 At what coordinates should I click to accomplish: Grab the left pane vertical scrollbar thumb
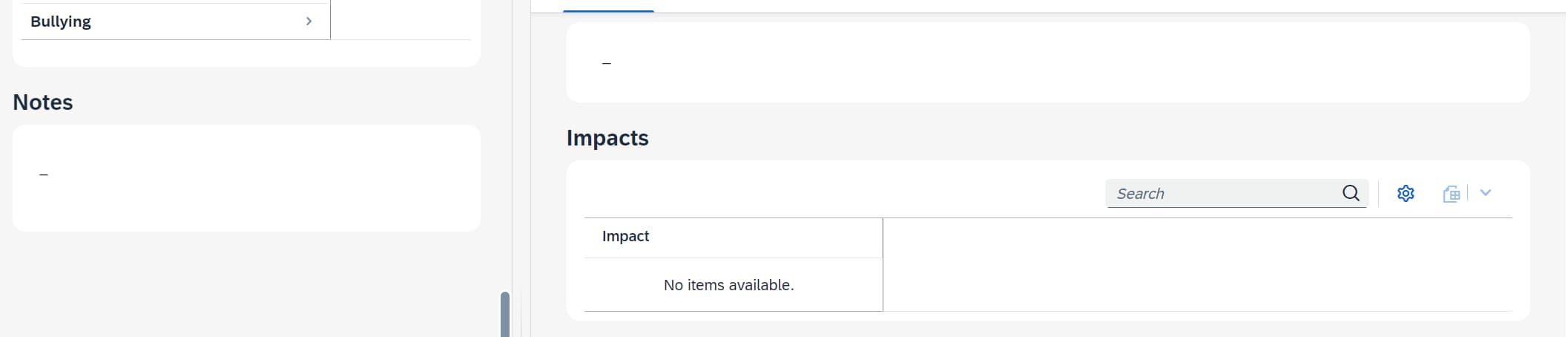click(505, 315)
